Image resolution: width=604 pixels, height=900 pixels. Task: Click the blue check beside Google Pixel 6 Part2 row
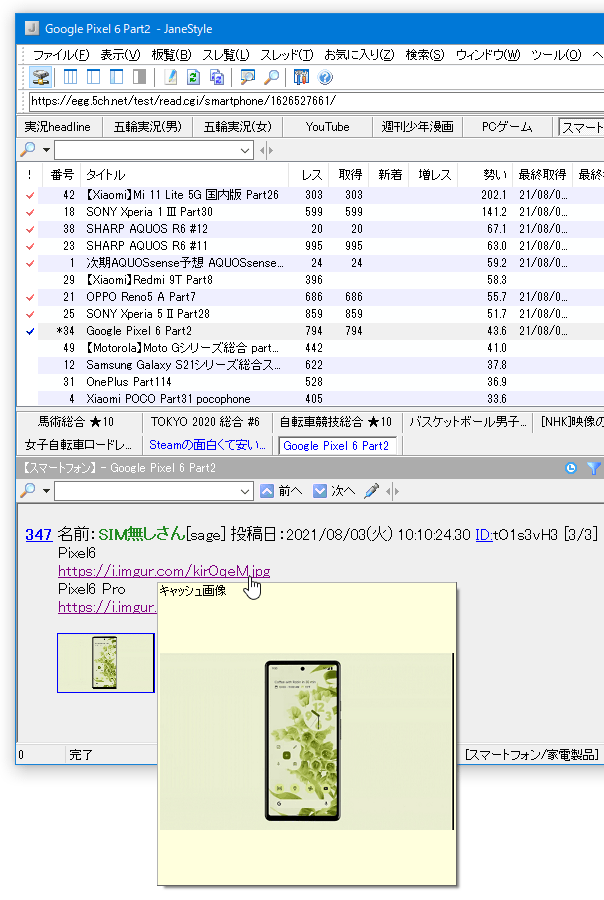pyautogui.click(x=30, y=331)
